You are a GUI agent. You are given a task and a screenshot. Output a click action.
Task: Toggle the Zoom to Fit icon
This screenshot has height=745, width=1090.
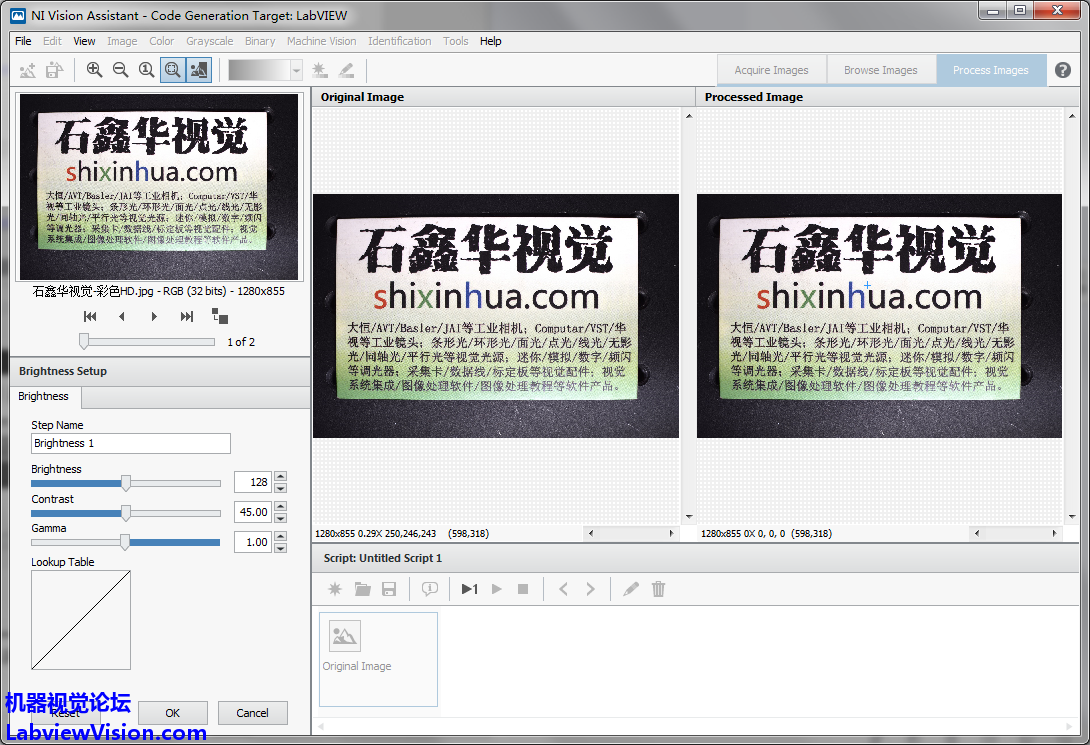[172, 70]
